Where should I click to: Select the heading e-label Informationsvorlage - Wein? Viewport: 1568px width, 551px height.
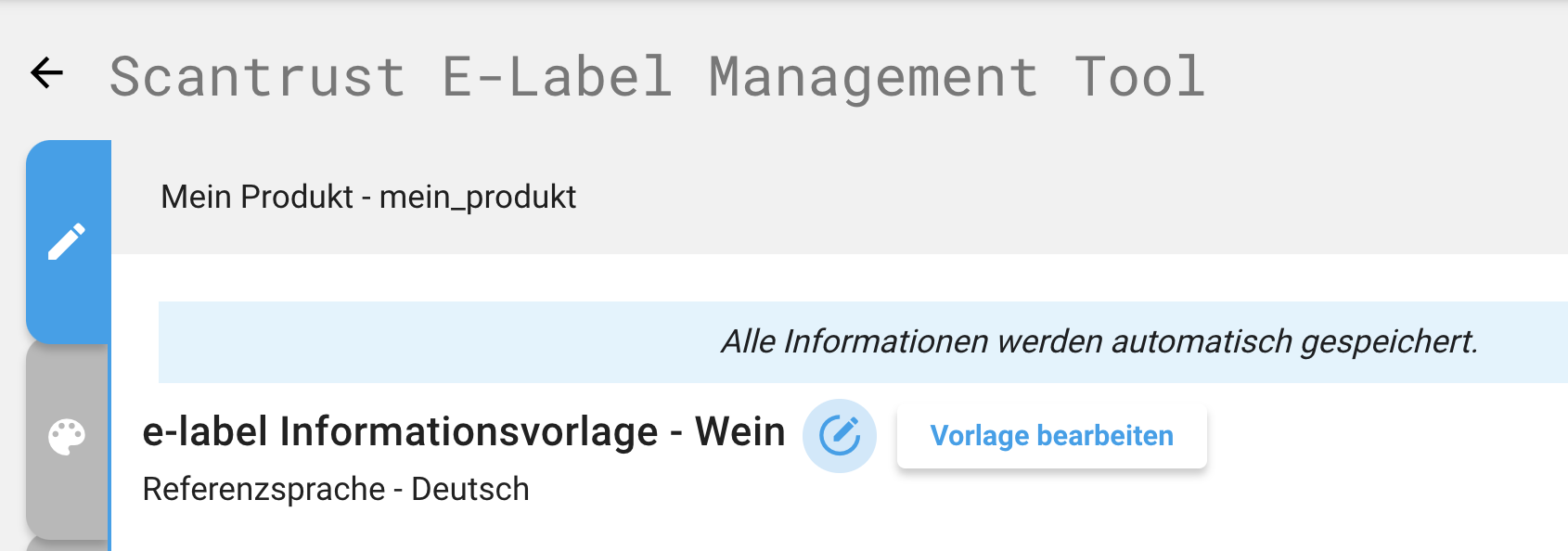tap(464, 429)
